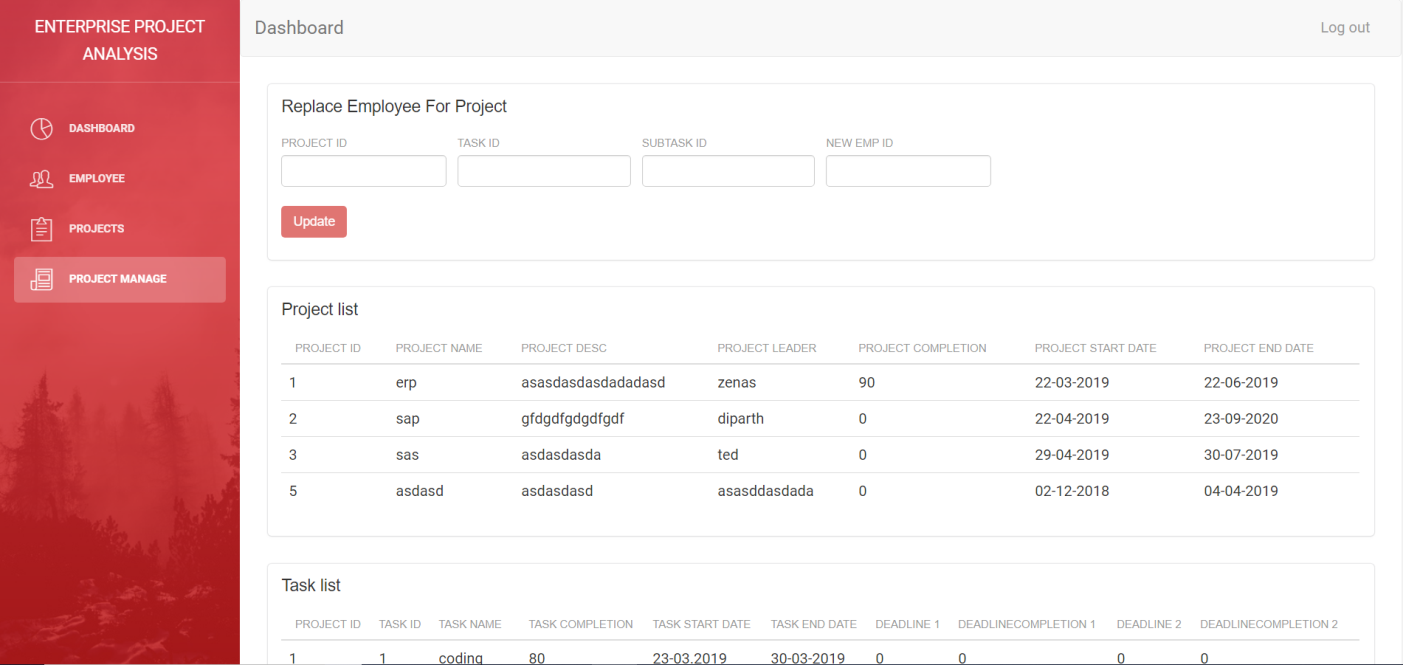Click description 'gfdgdfgdgdfgdf' cell

tap(573, 419)
